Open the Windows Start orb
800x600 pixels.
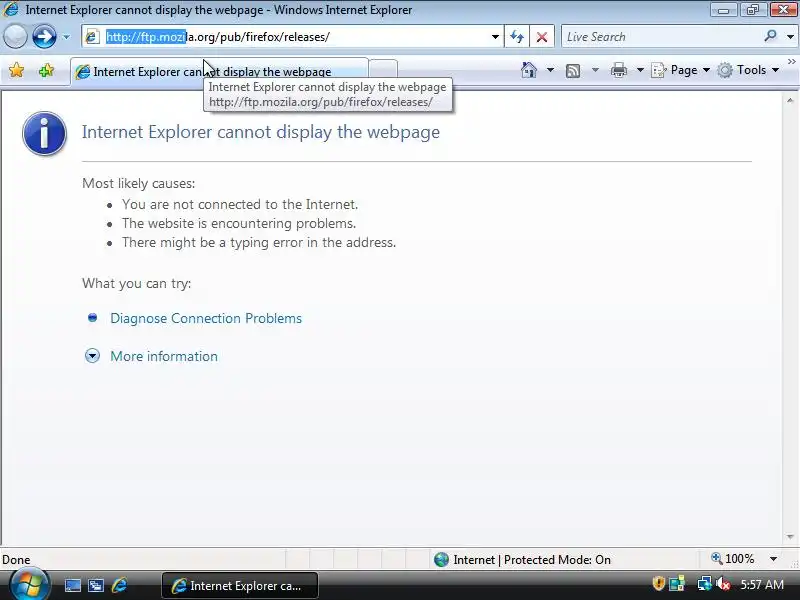30,584
